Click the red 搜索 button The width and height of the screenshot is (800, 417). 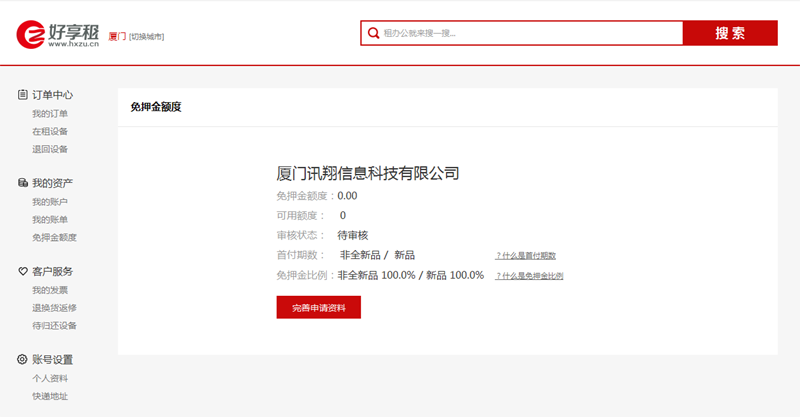coord(730,33)
